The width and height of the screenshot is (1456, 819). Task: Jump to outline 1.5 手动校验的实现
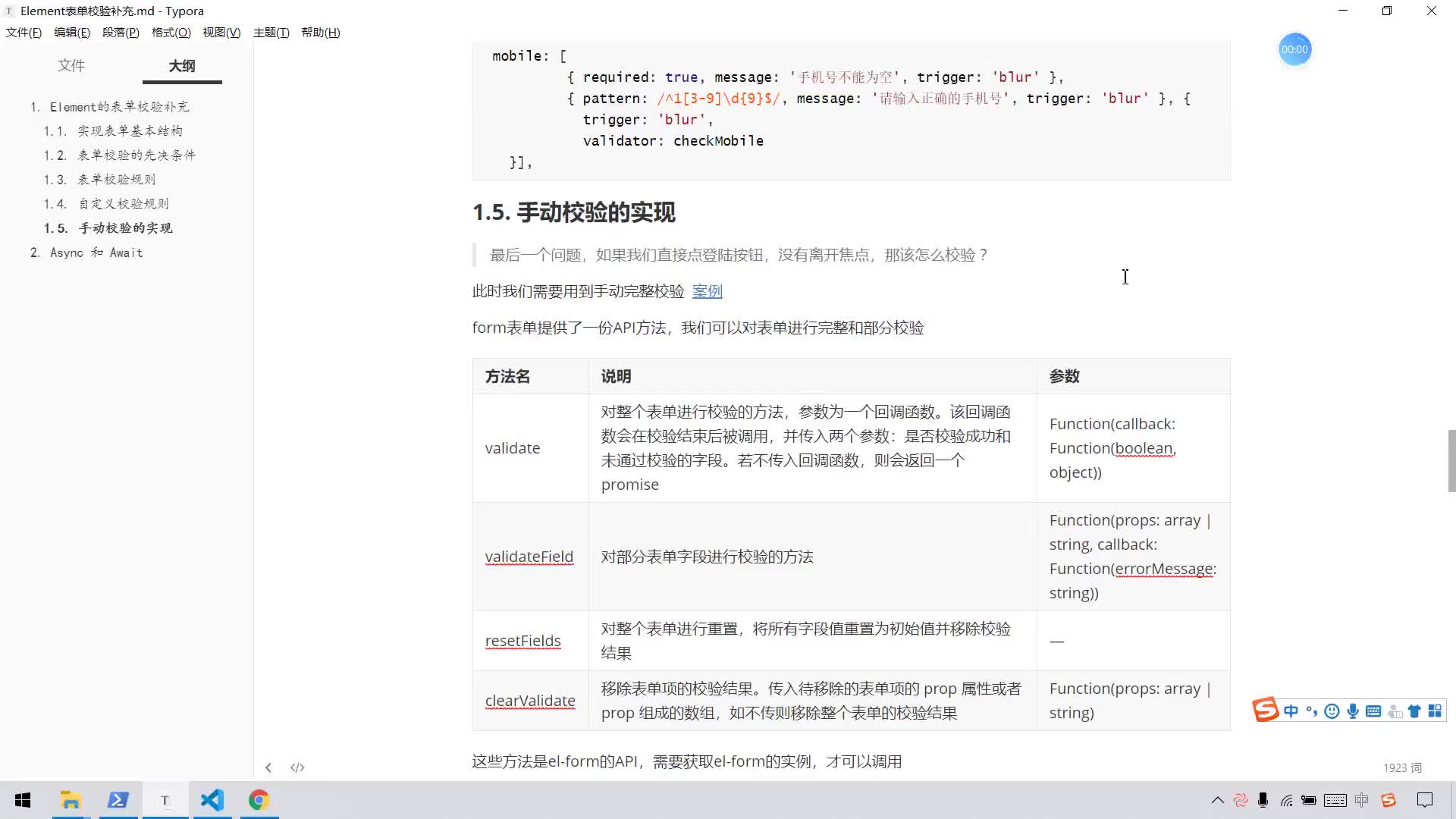[x=125, y=228]
